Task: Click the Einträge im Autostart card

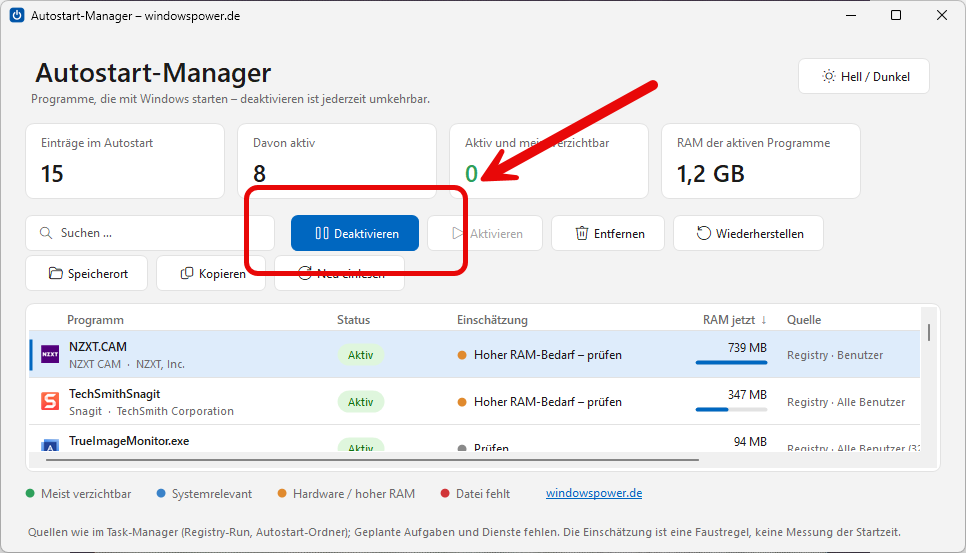Action: 125,161
